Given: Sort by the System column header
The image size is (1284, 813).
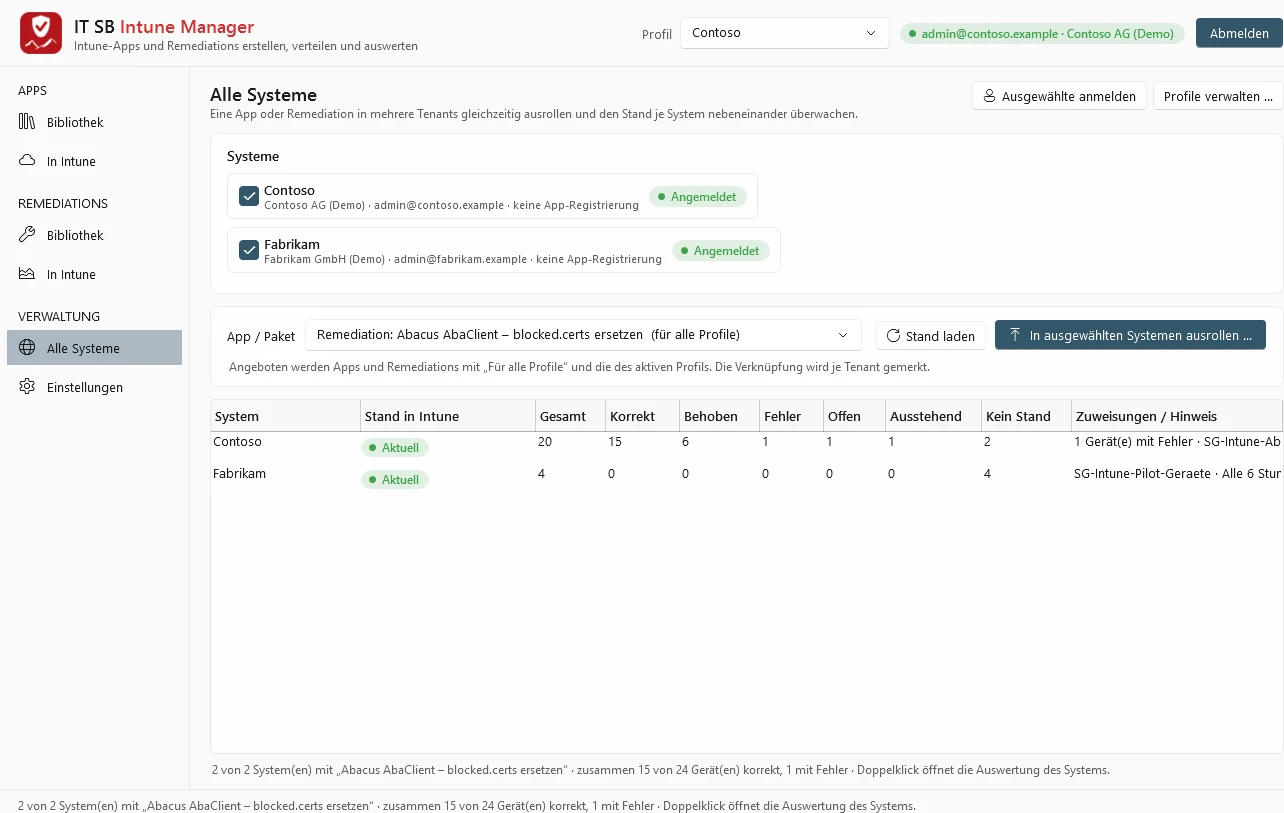Looking at the screenshot, I should tap(285, 416).
